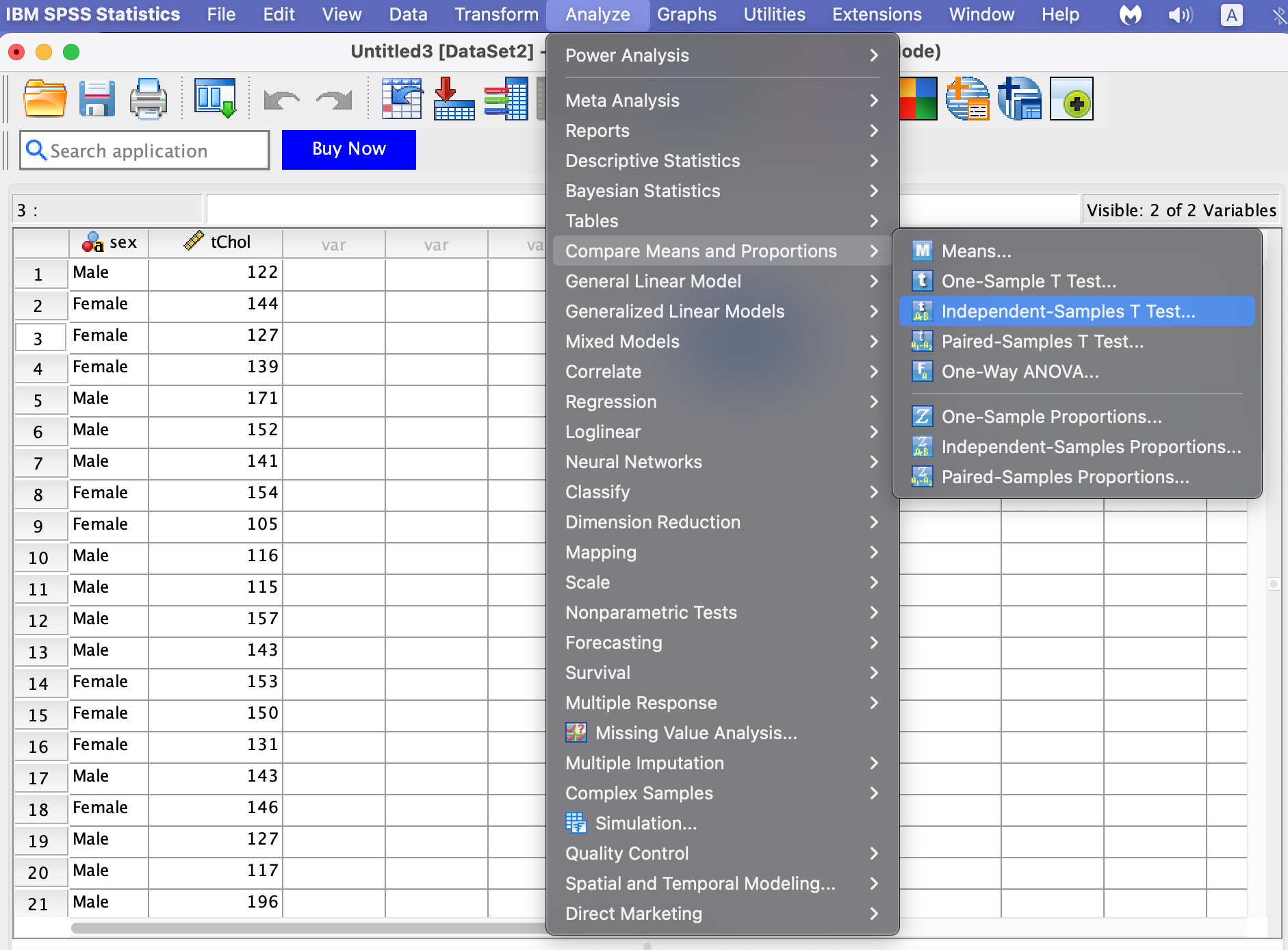Click the Independent-Samples Proportions icon
Viewport: 1288px width, 950px height.
(x=923, y=446)
